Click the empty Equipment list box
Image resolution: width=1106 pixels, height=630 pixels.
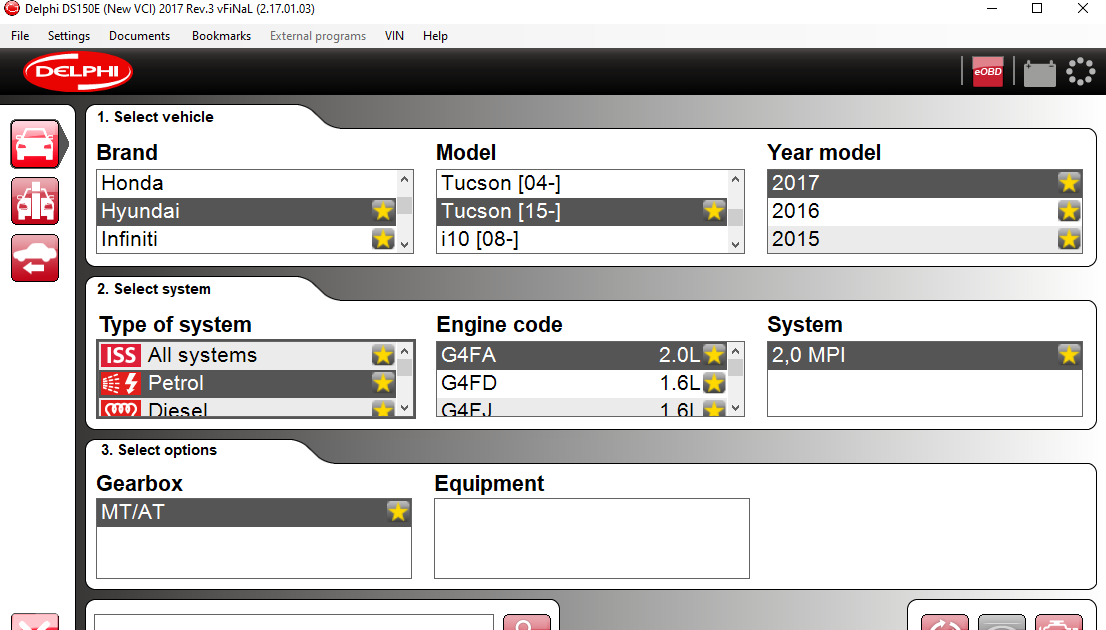592,538
